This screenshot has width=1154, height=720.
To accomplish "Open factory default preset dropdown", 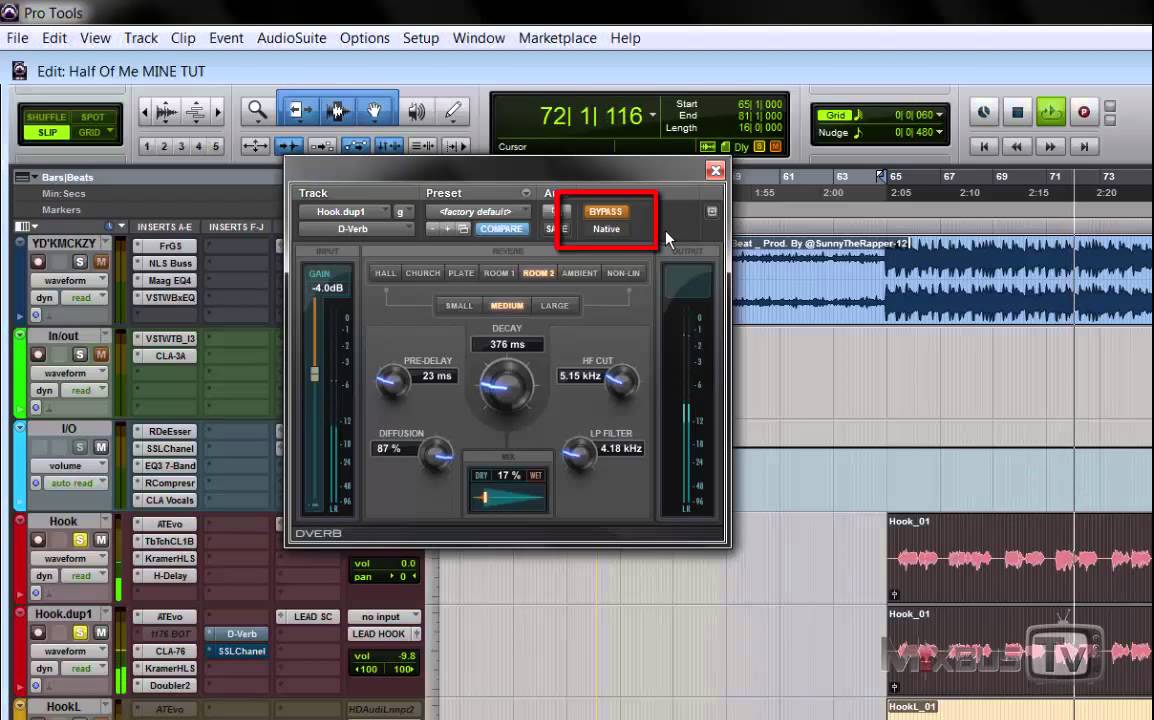I will click(x=478, y=211).
